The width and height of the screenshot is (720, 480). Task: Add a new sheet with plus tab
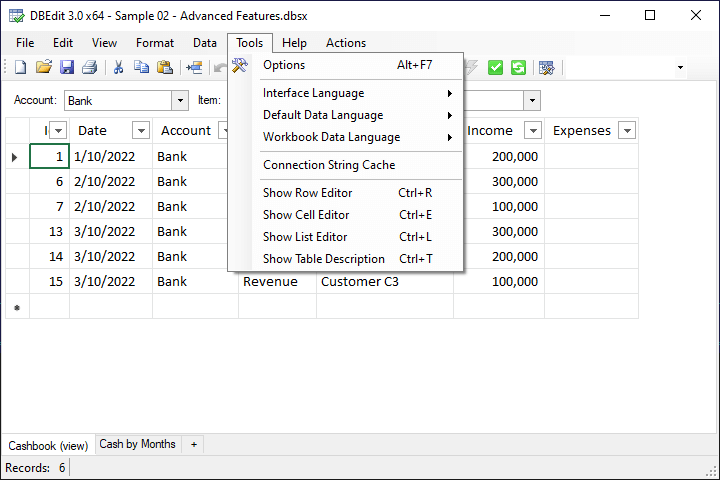(x=194, y=444)
